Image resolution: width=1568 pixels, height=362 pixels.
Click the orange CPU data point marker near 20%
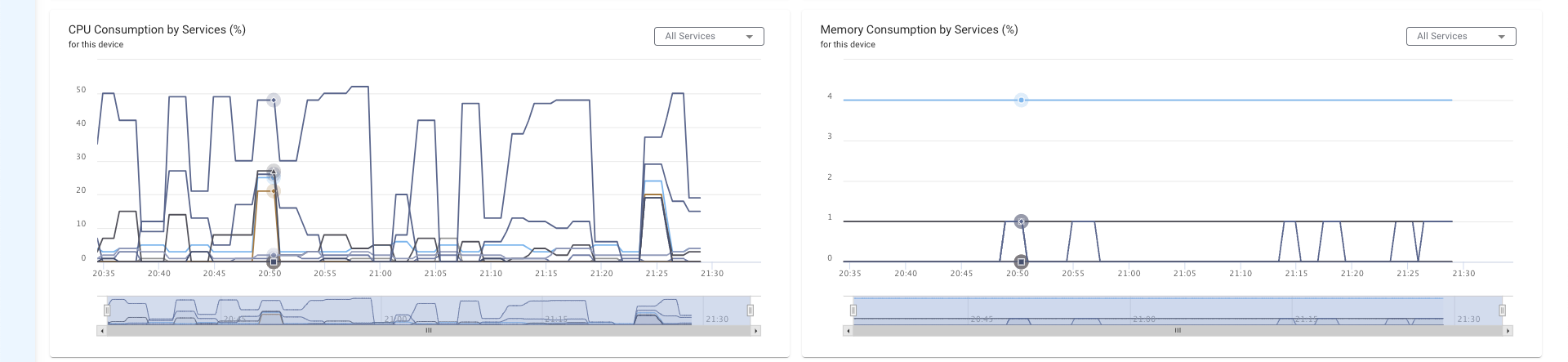click(x=274, y=191)
